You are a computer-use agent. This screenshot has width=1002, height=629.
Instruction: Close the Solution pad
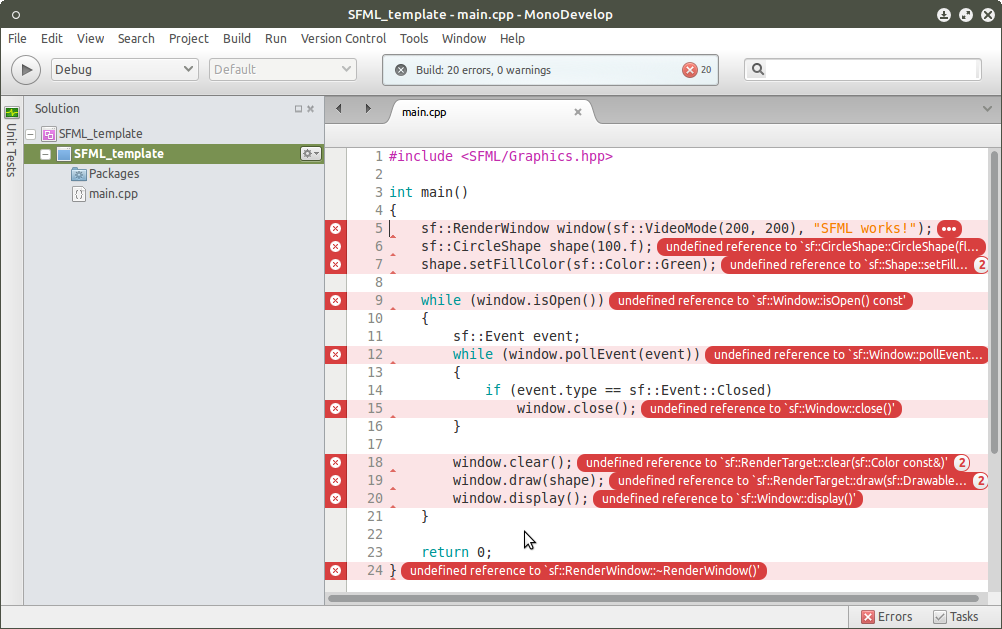(311, 109)
